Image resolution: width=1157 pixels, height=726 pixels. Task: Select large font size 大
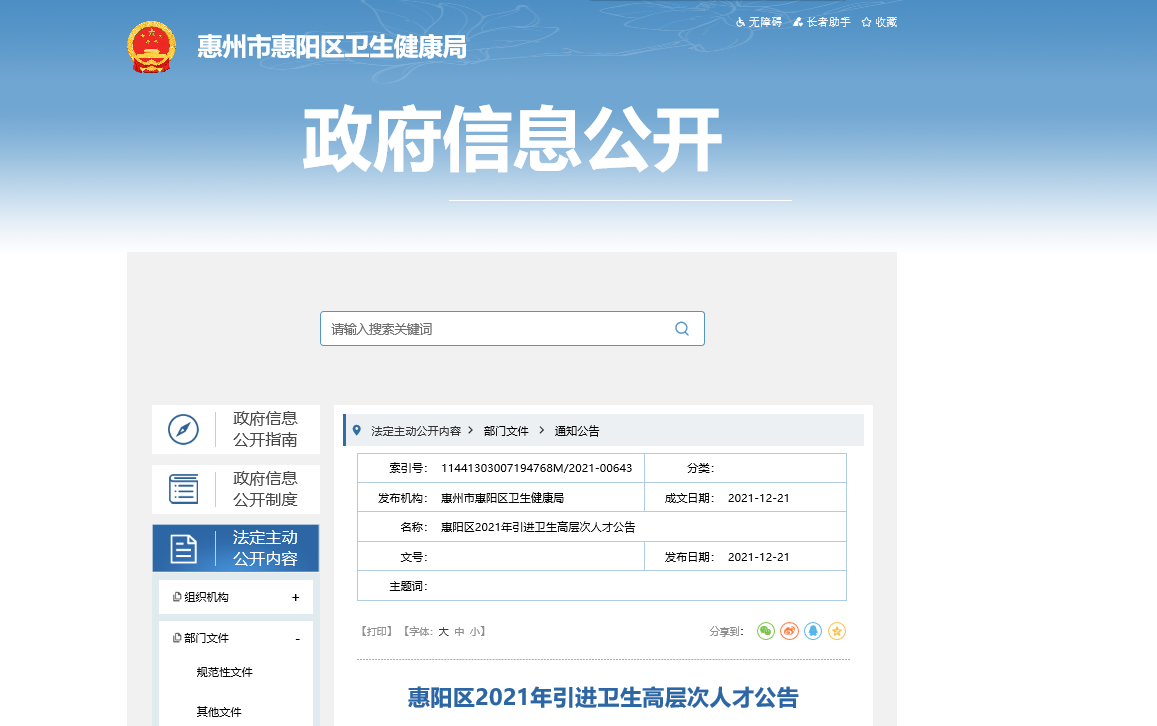(443, 632)
